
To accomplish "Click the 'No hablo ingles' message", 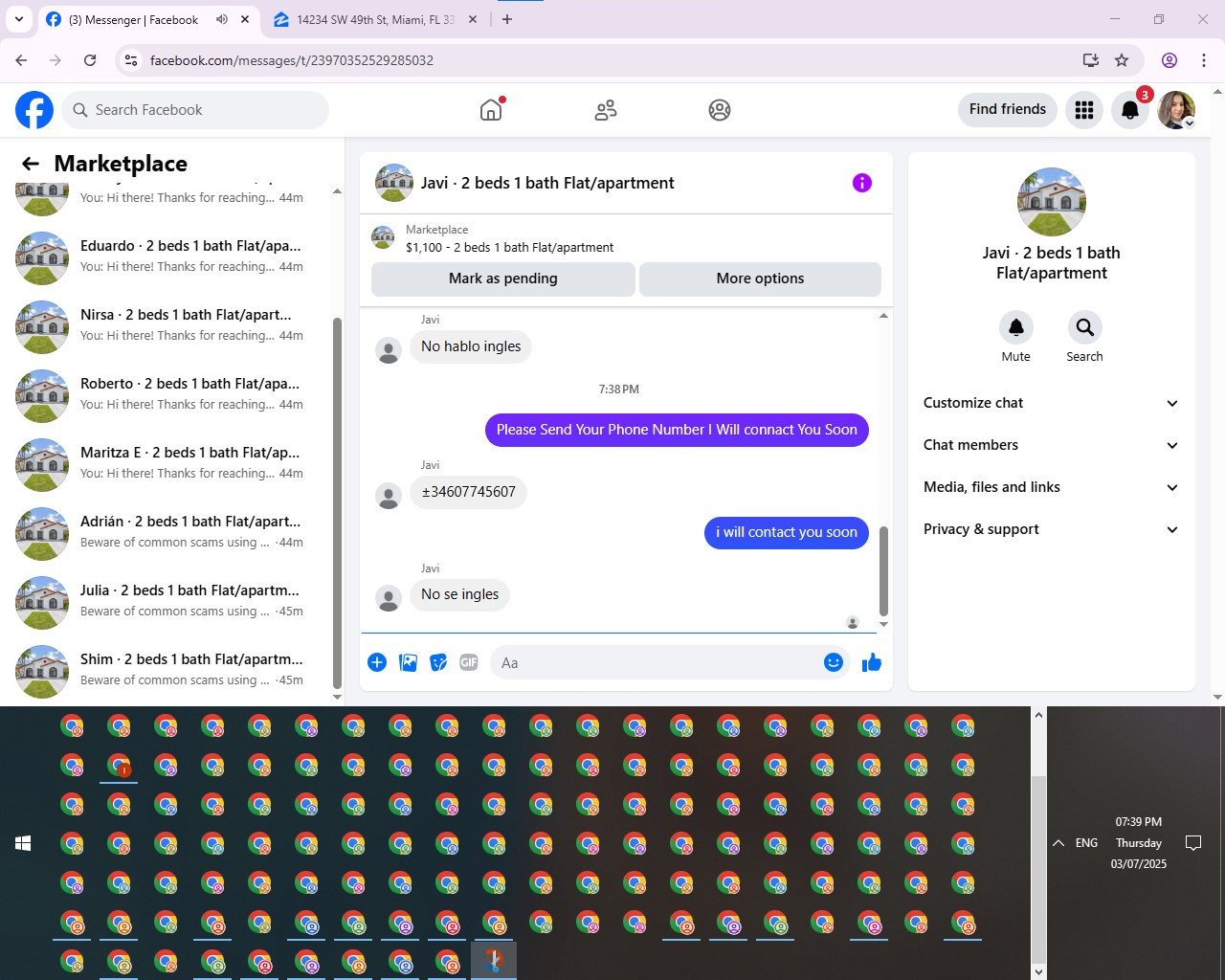I will click(471, 346).
